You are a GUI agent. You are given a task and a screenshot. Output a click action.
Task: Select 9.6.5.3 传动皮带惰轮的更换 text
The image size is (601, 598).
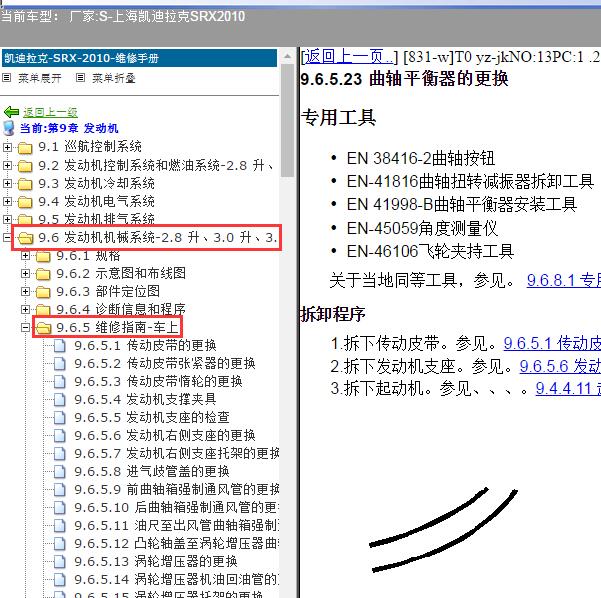pos(158,381)
